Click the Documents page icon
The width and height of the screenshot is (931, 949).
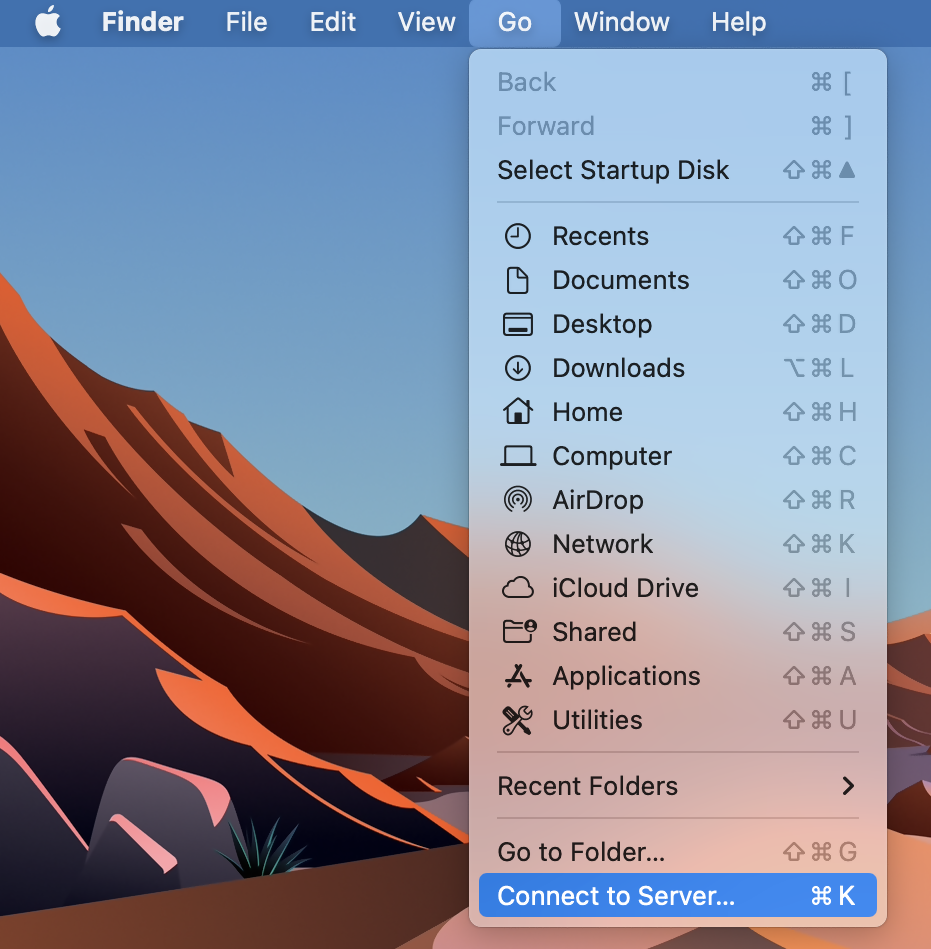click(x=518, y=280)
